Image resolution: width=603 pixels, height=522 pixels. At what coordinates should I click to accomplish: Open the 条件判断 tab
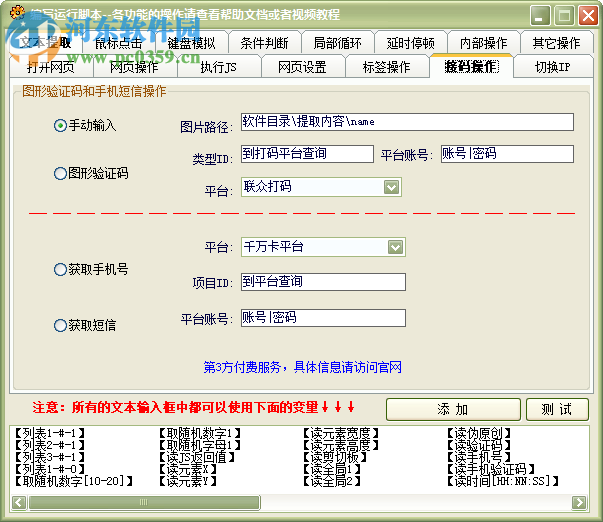point(265,43)
